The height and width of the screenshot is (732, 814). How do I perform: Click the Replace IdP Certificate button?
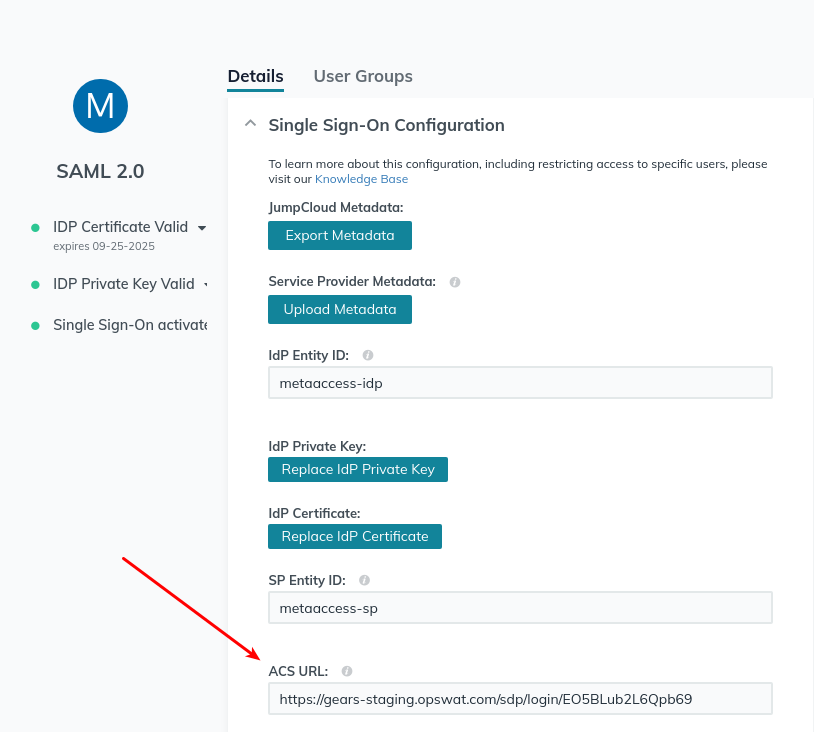355,536
